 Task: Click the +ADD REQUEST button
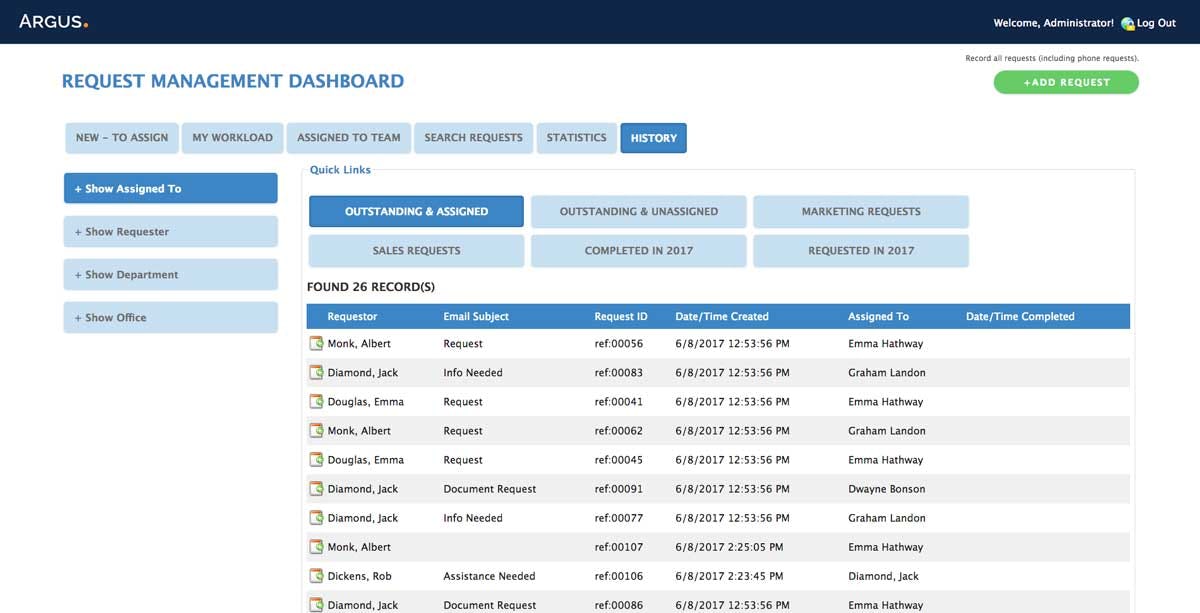[x=1066, y=82]
